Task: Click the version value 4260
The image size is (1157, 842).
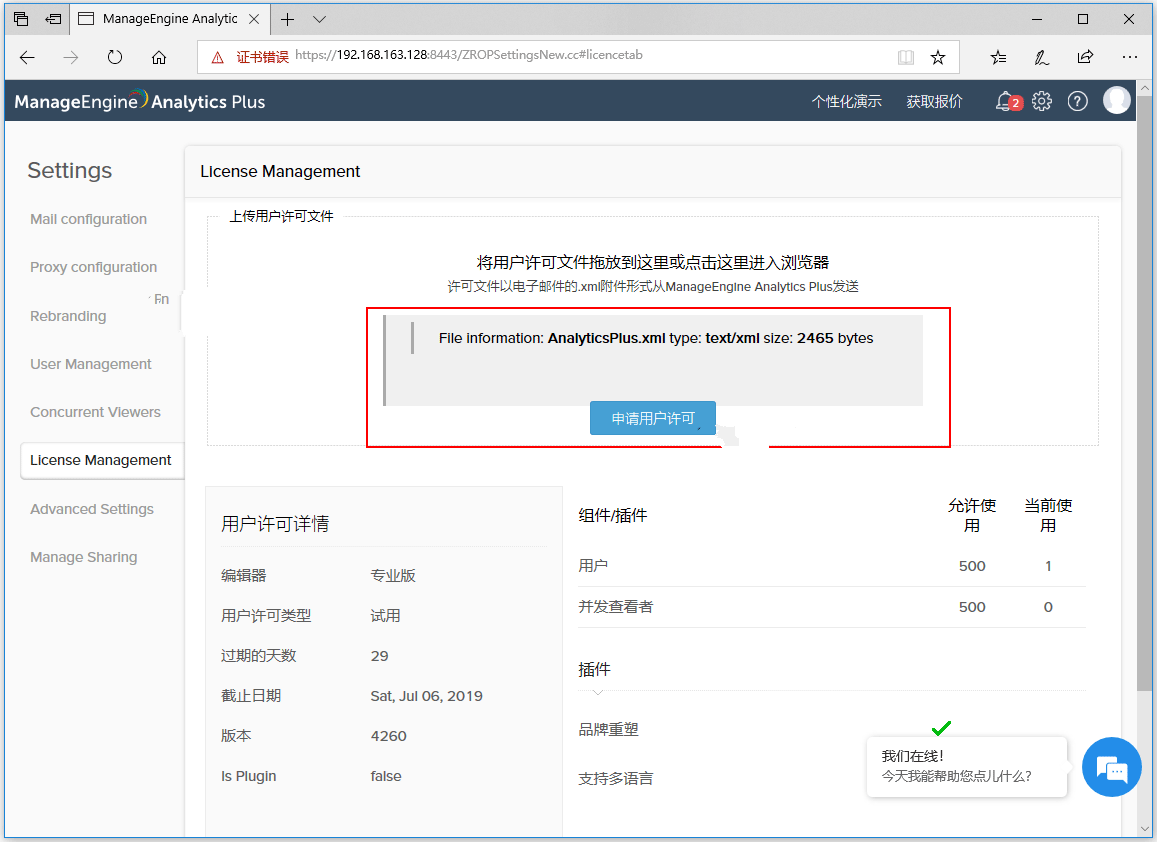Action: pos(389,736)
